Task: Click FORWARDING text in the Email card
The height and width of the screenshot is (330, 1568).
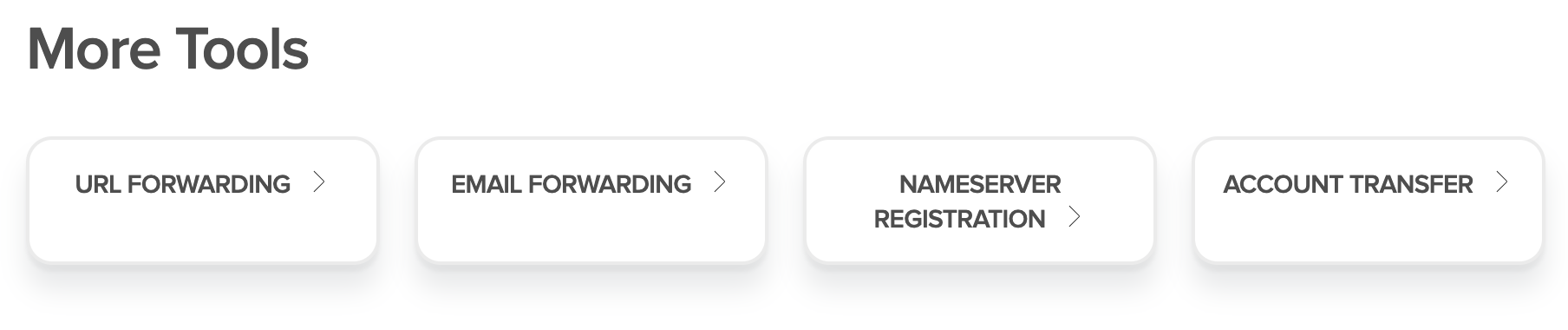Action: (610, 184)
